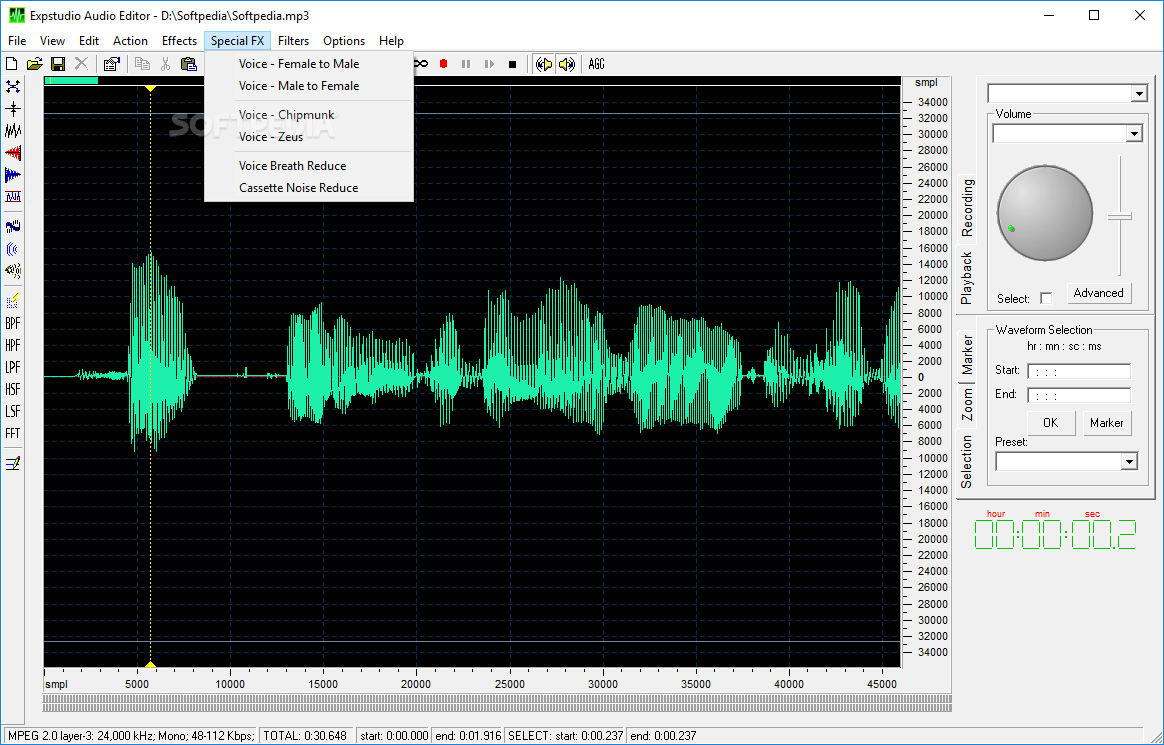
Task: Click the left-arrow speaker icon
Action: coord(544,65)
